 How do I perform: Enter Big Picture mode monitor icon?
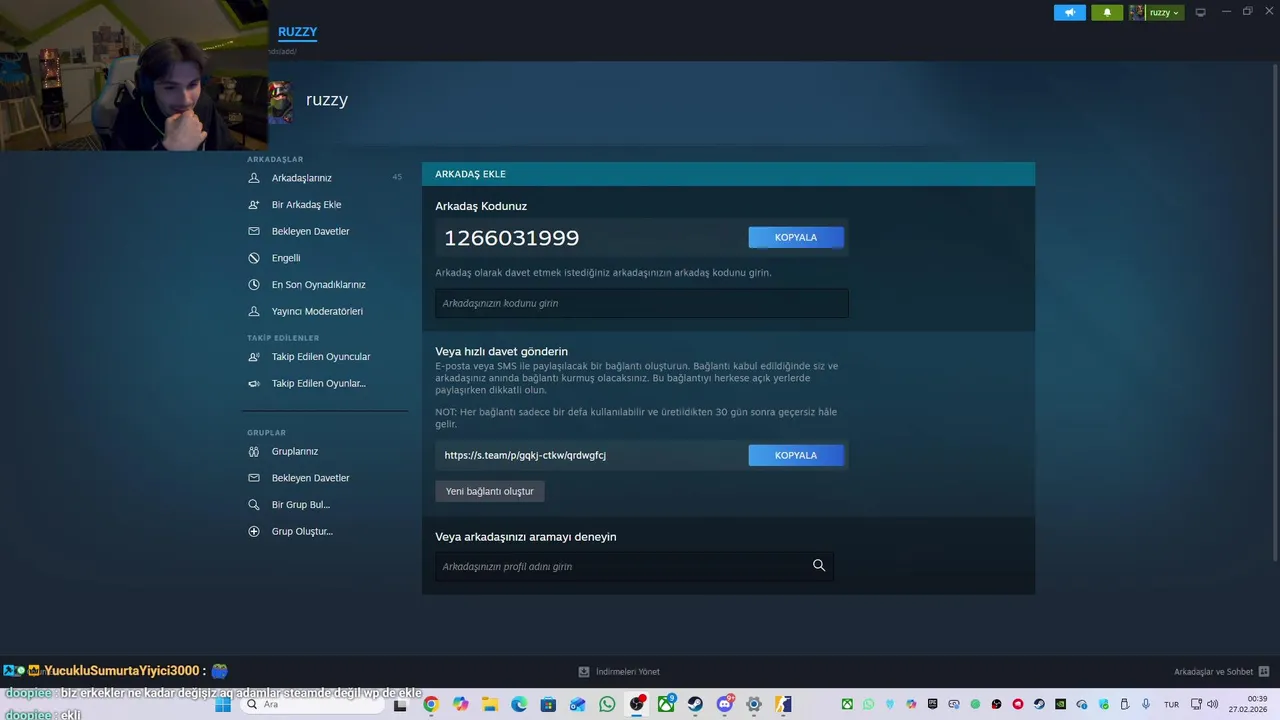[1201, 12]
